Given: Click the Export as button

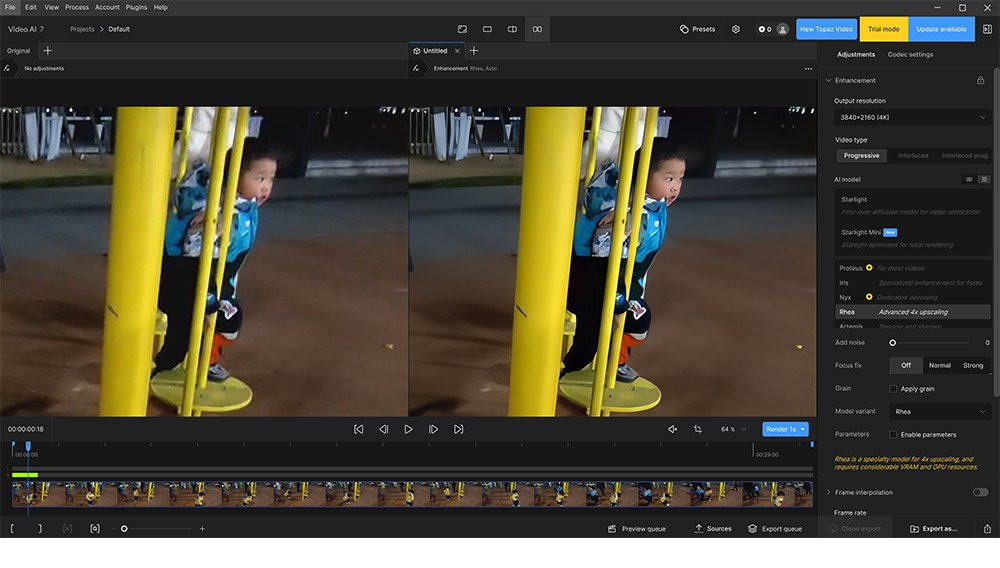Looking at the screenshot, I should (x=933, y=528).
